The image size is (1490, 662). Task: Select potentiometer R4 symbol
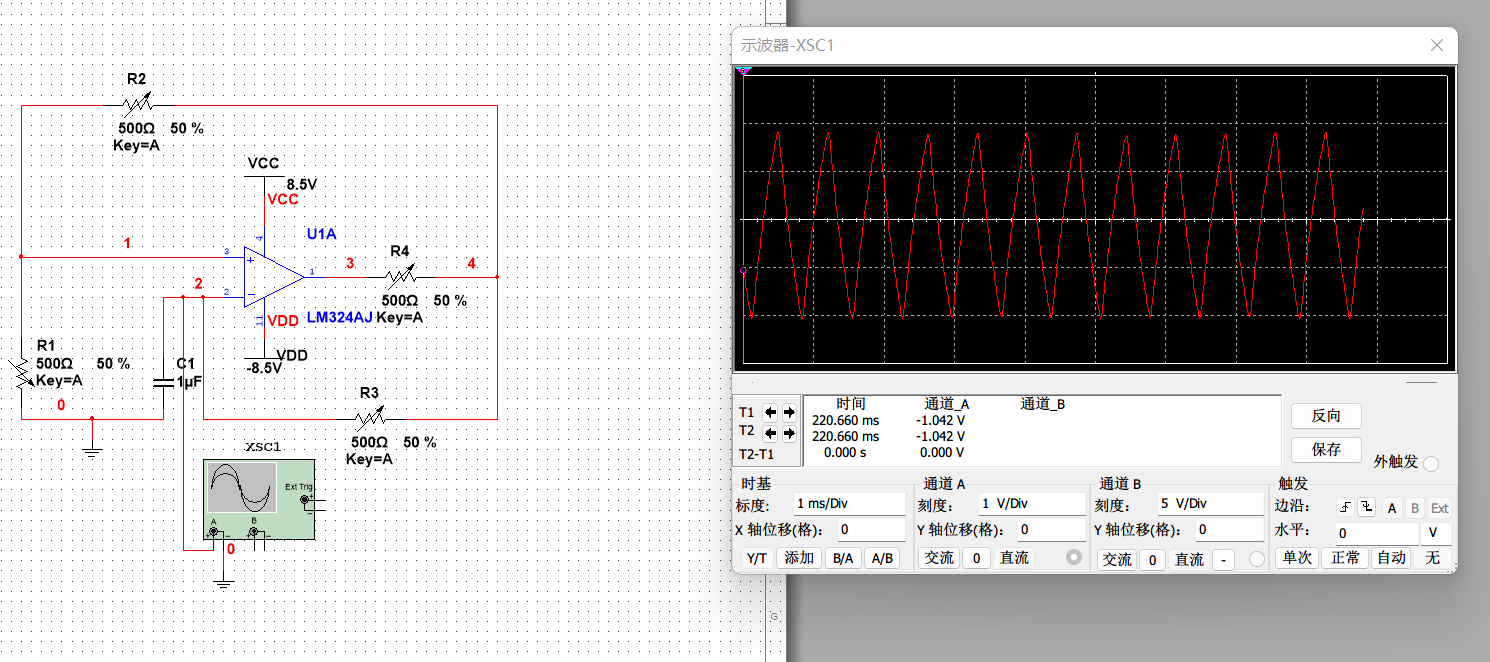400,275
